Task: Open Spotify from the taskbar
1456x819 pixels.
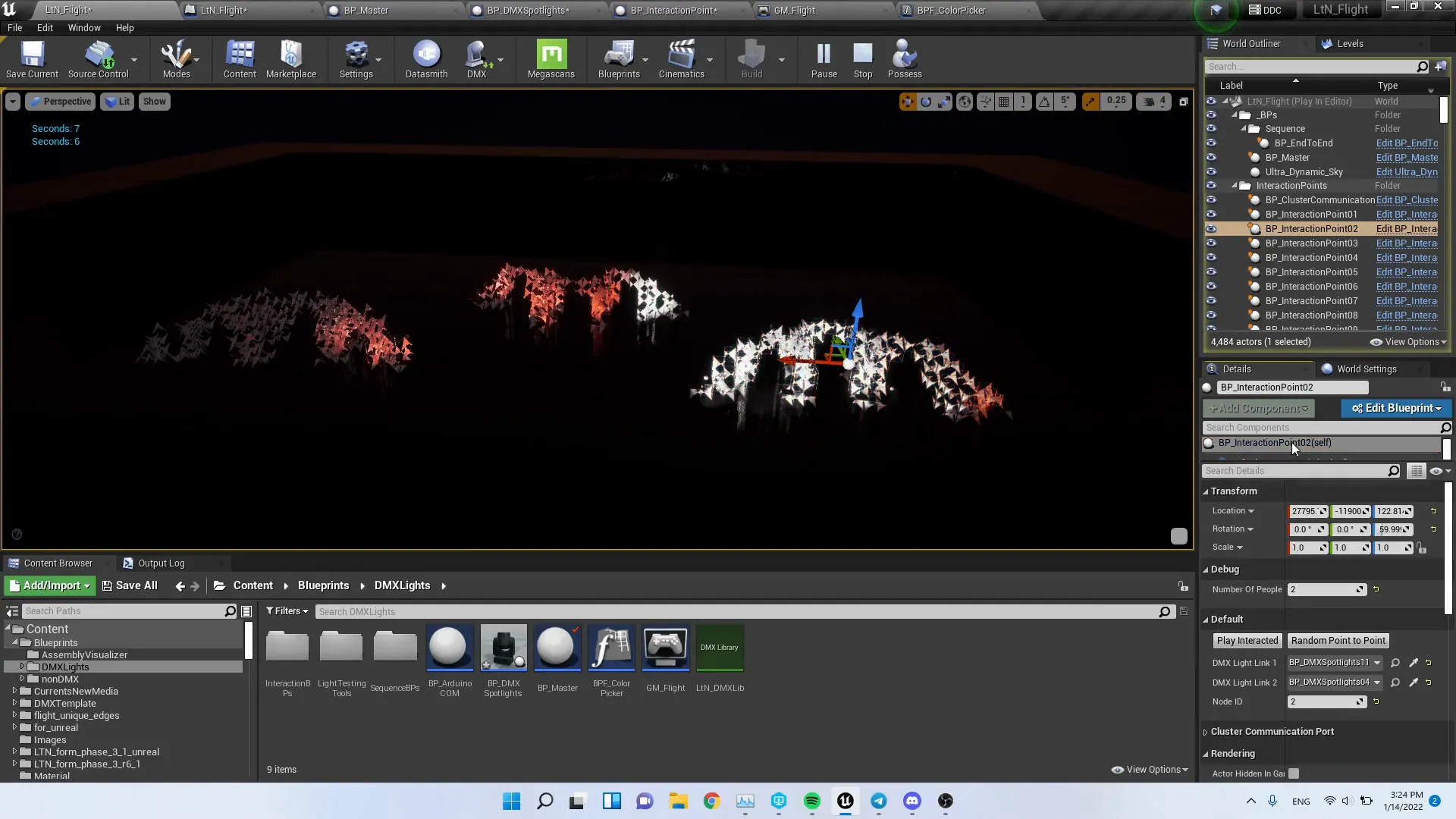Action: point(811,802)
